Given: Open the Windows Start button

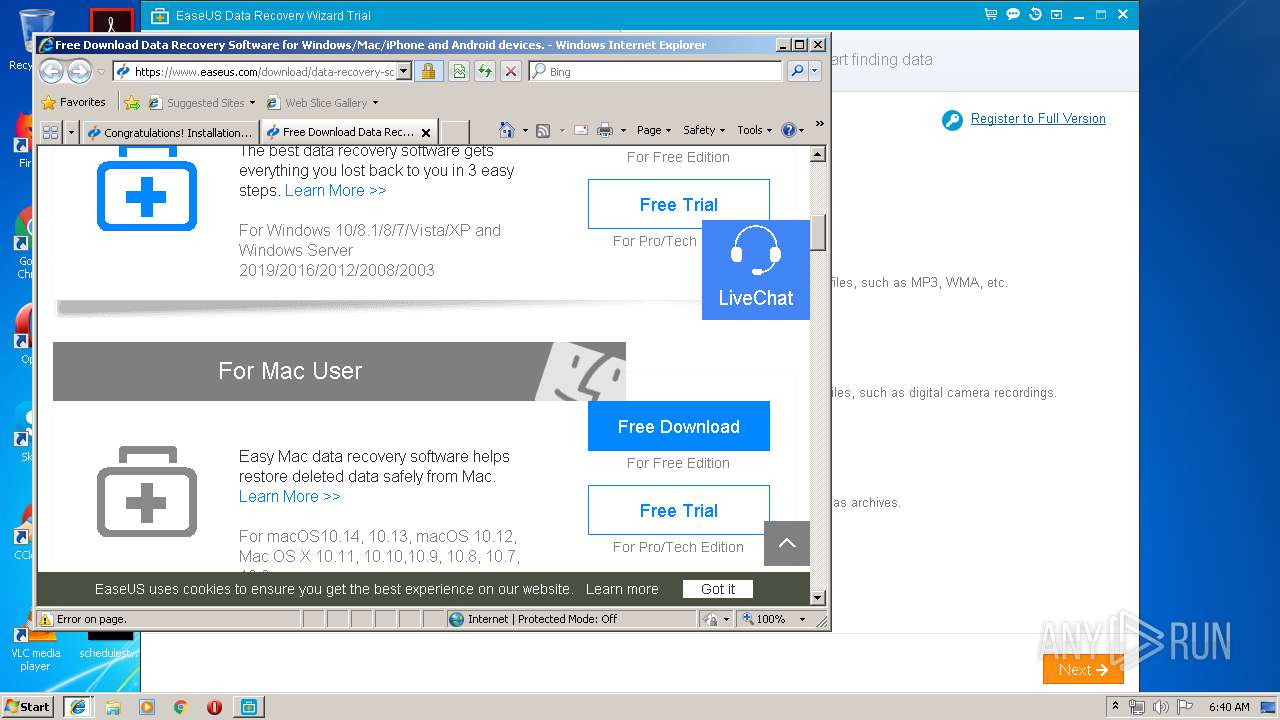Looking at the screenshot, I should 28,706.
